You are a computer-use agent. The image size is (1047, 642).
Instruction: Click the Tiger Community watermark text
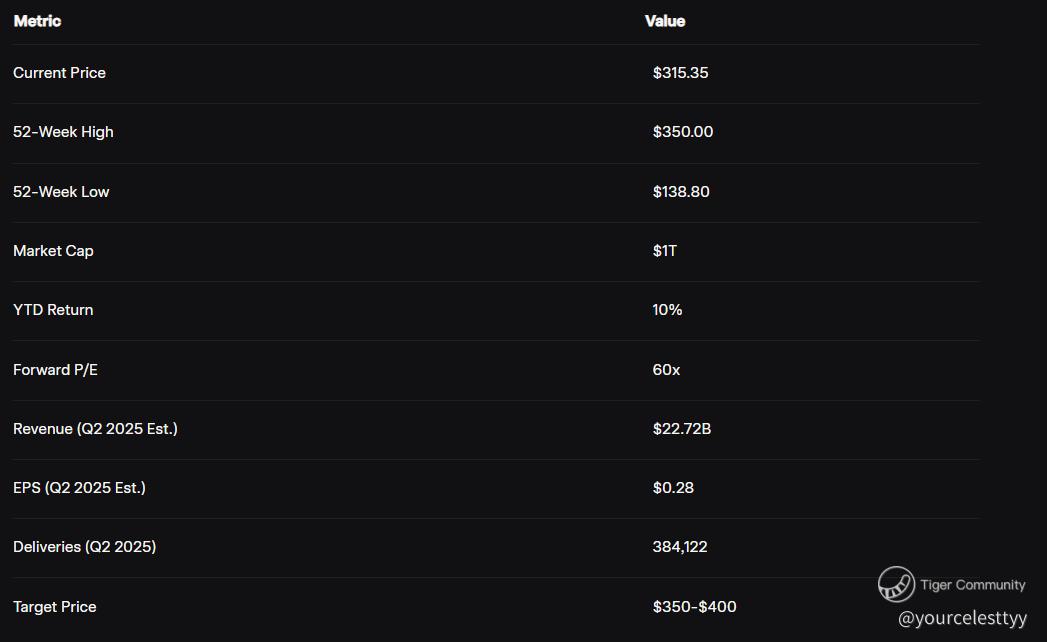(x=973, y=585)
